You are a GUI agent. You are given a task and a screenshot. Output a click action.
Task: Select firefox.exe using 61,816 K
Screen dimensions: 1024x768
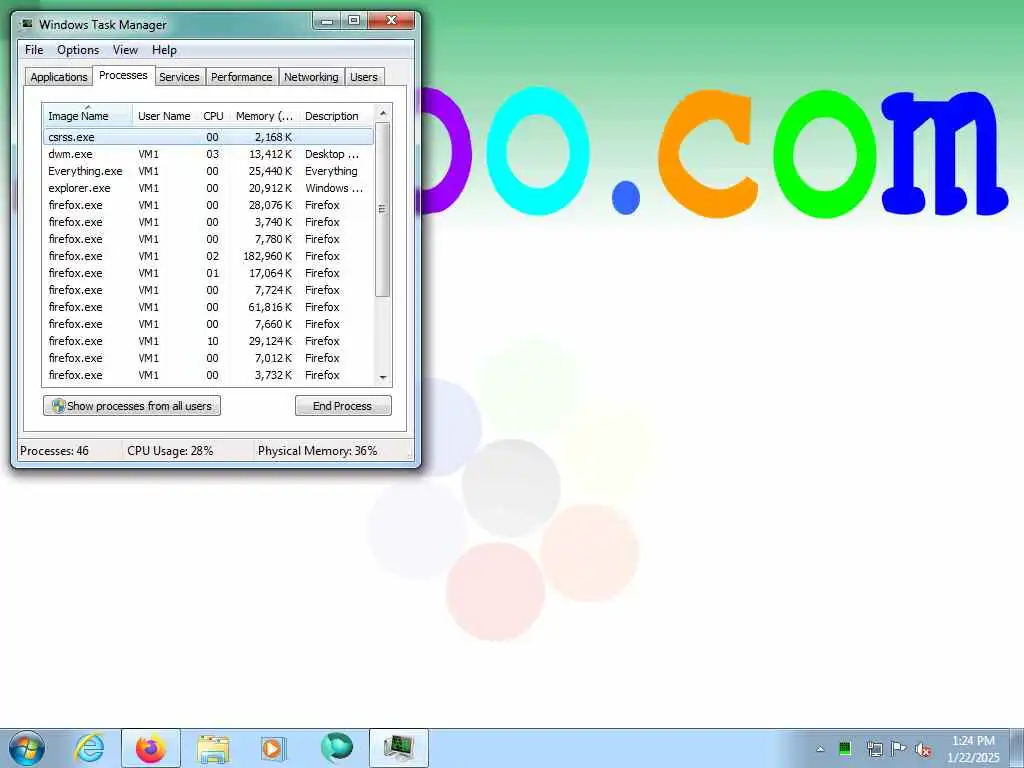pos(208,307)
